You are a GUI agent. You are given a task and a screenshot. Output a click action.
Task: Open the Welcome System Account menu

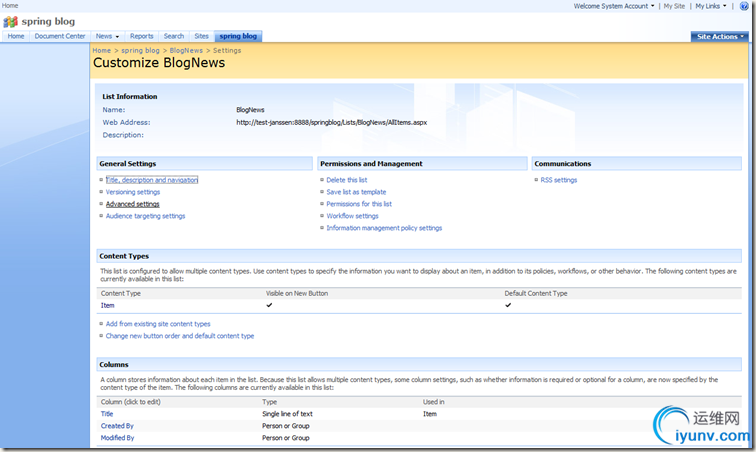(x=613, y=6)
